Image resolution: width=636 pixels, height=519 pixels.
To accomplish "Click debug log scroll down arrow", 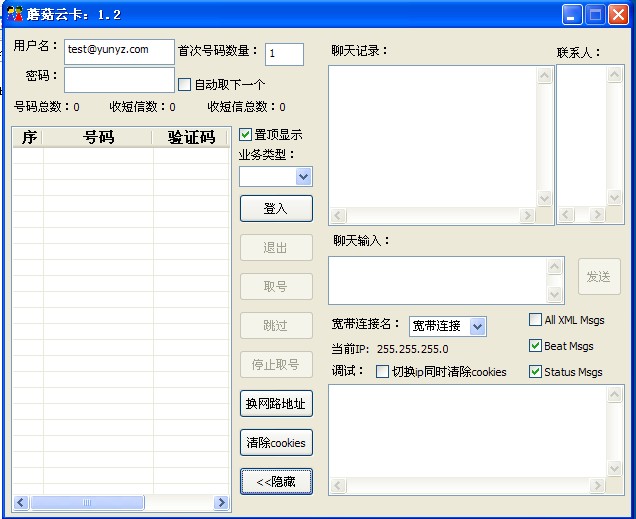I will [615, 468].
